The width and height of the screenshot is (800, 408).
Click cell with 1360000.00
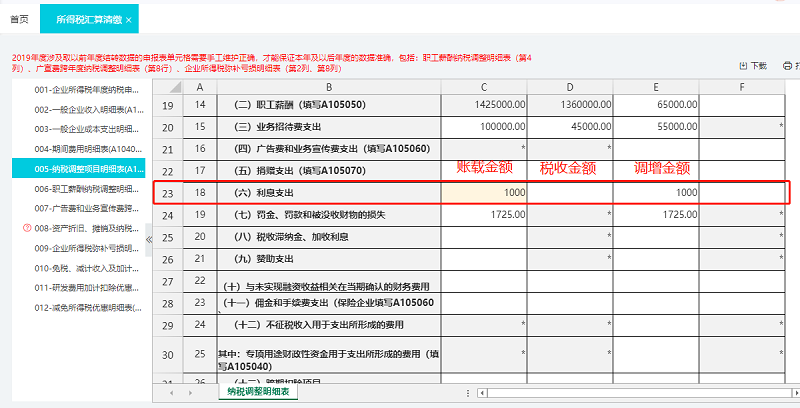(x=570, y=105)
